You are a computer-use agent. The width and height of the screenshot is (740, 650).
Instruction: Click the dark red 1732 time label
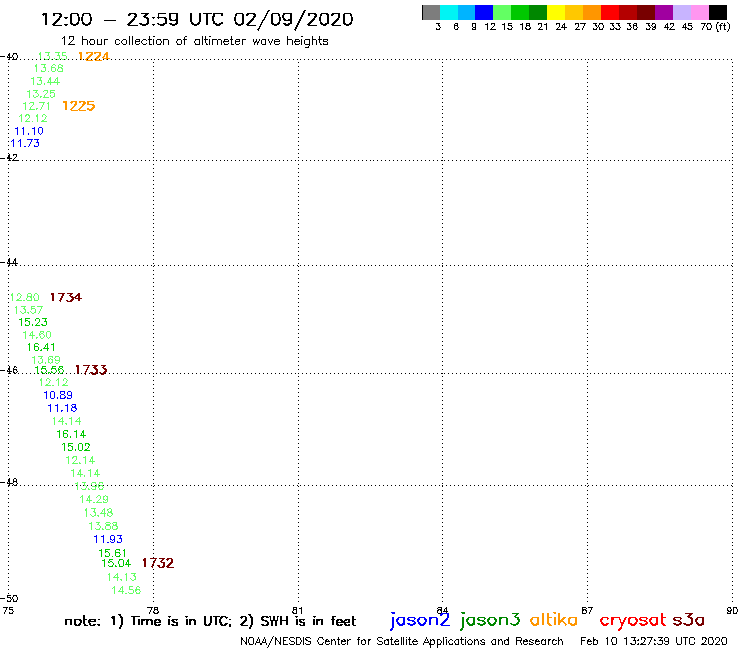tap(158, 563)
